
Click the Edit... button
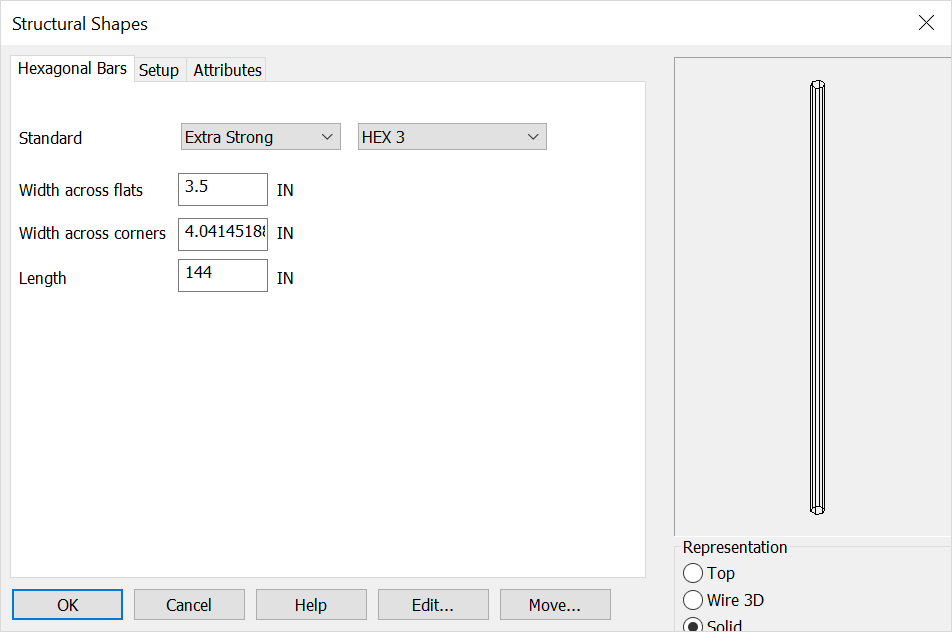[433, 604]
